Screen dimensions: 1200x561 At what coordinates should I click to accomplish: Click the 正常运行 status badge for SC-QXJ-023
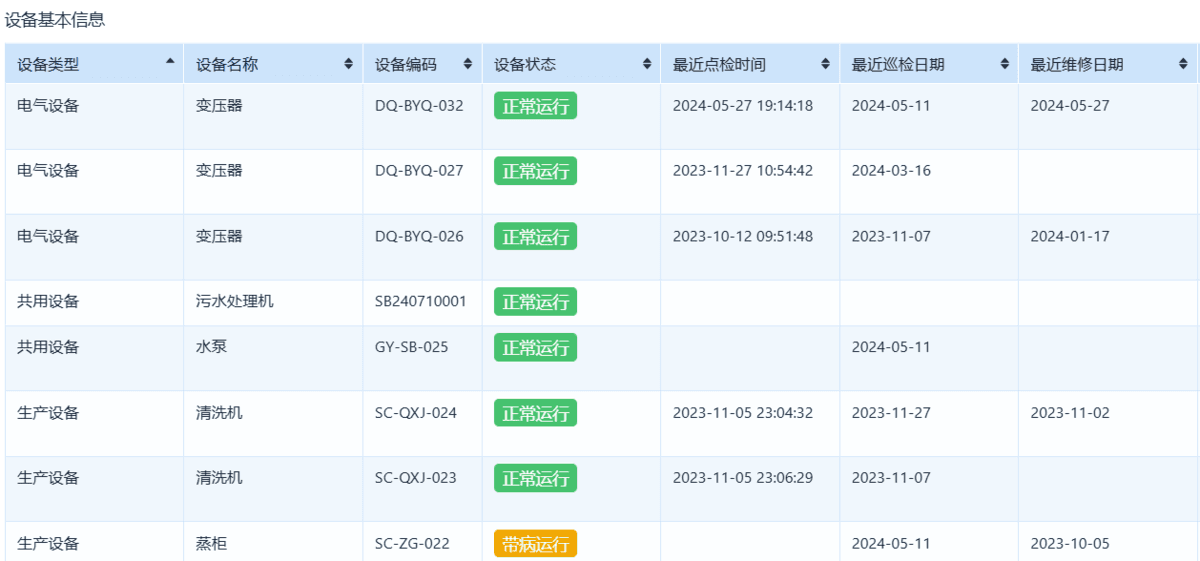[535, 478]
